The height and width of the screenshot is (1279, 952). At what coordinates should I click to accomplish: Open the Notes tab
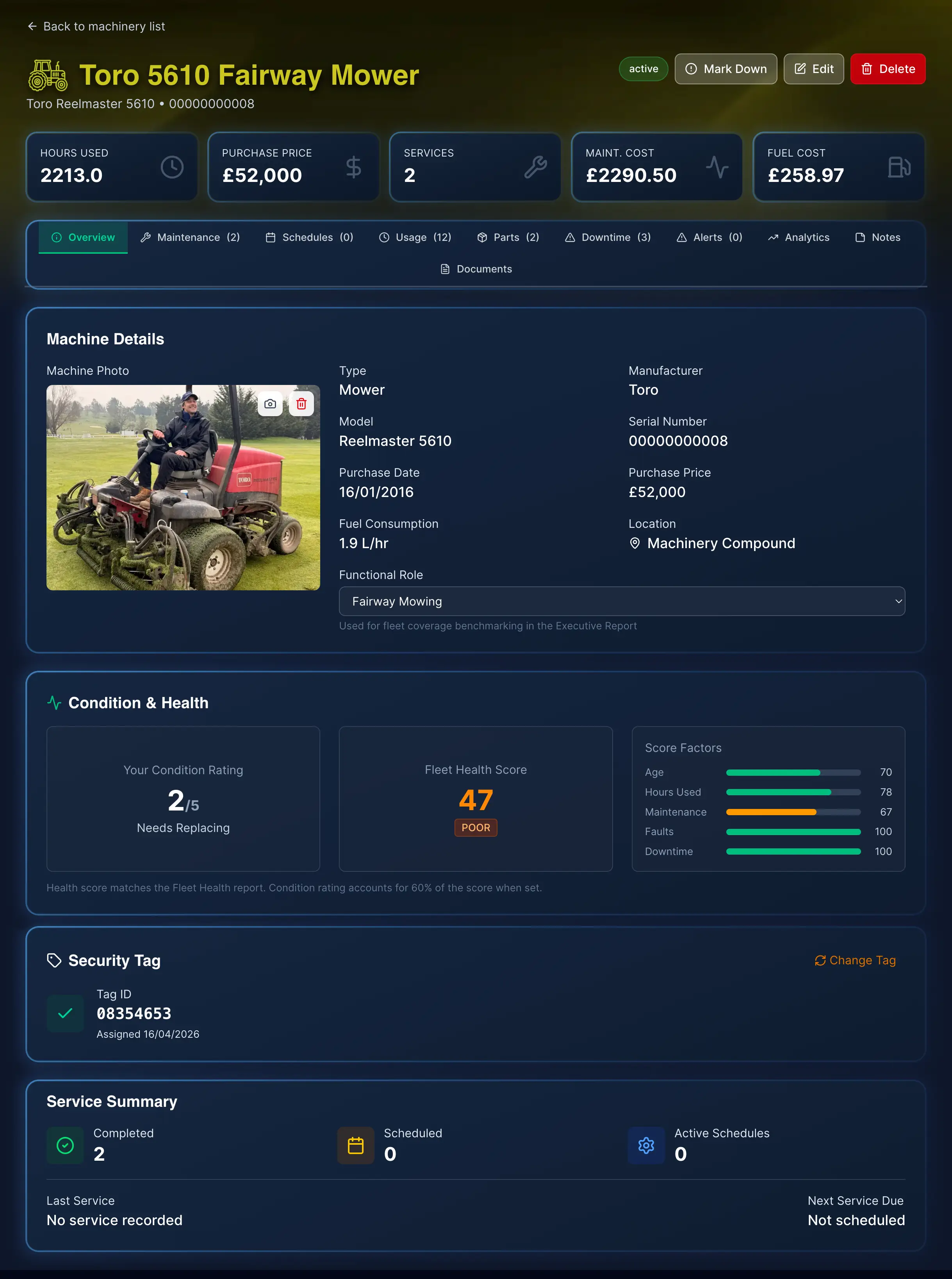click(x=878, y=237)
